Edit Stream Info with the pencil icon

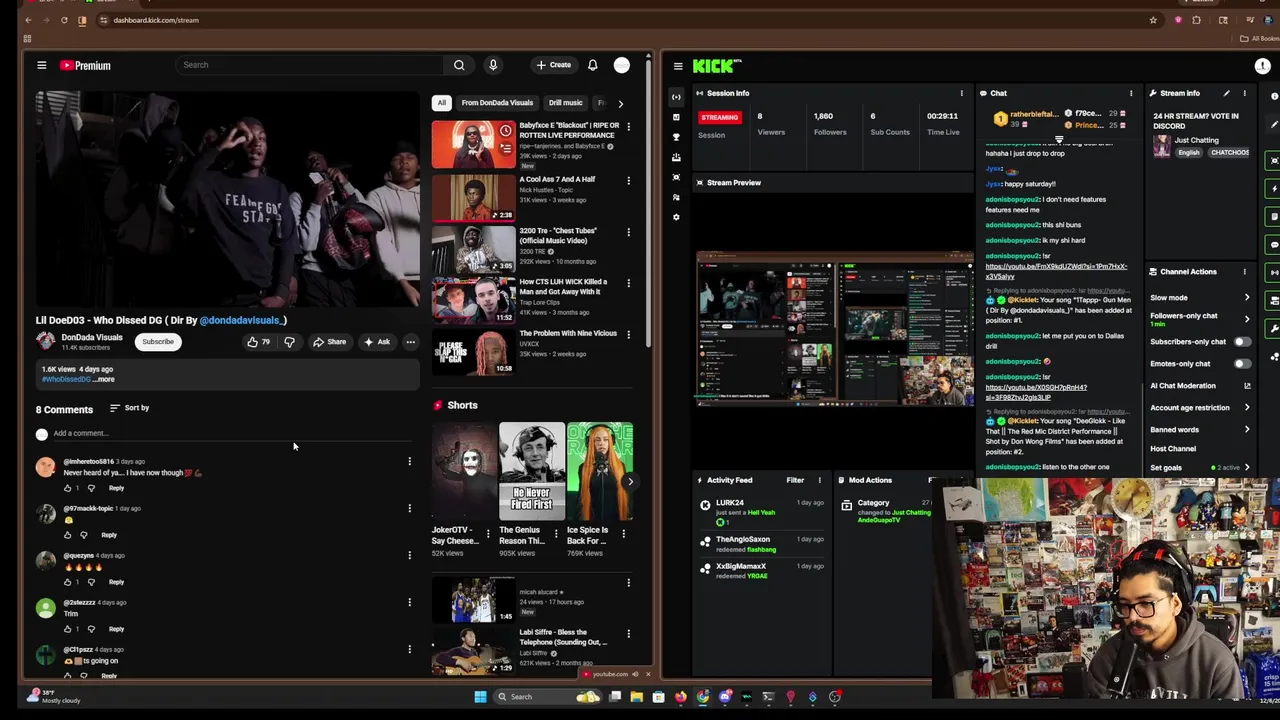pos(1226,94)
